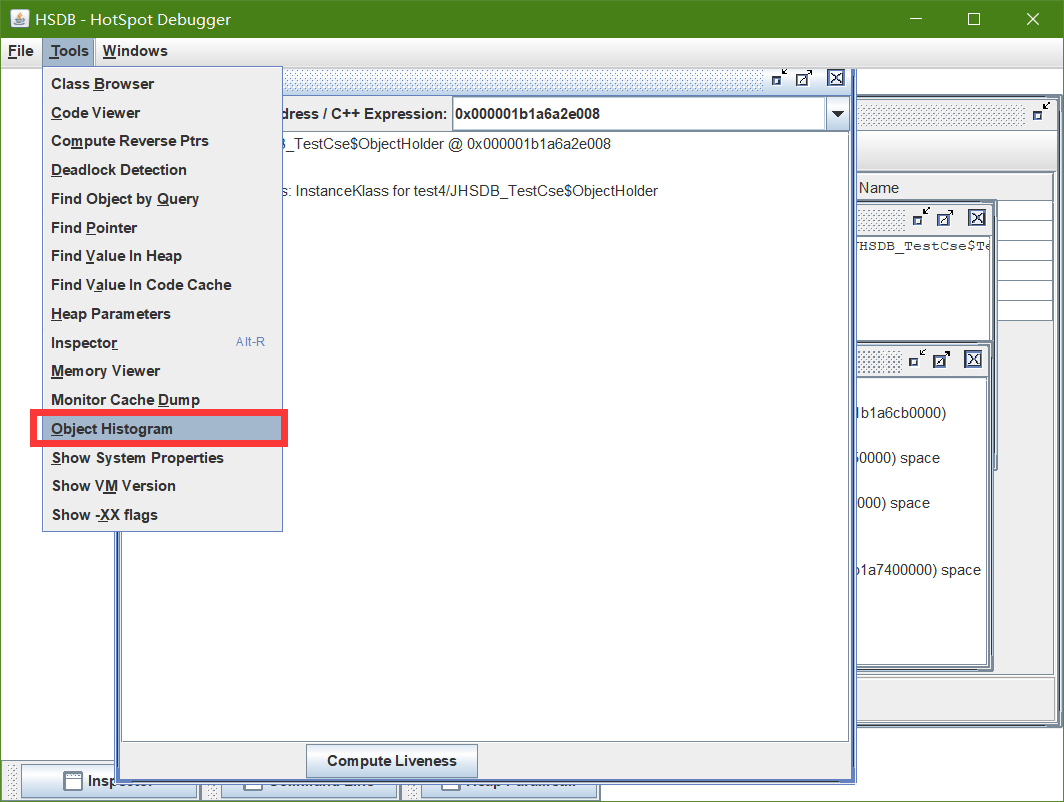Open Memory Viewer
1064x802 pixels.
tap(162, 371)
